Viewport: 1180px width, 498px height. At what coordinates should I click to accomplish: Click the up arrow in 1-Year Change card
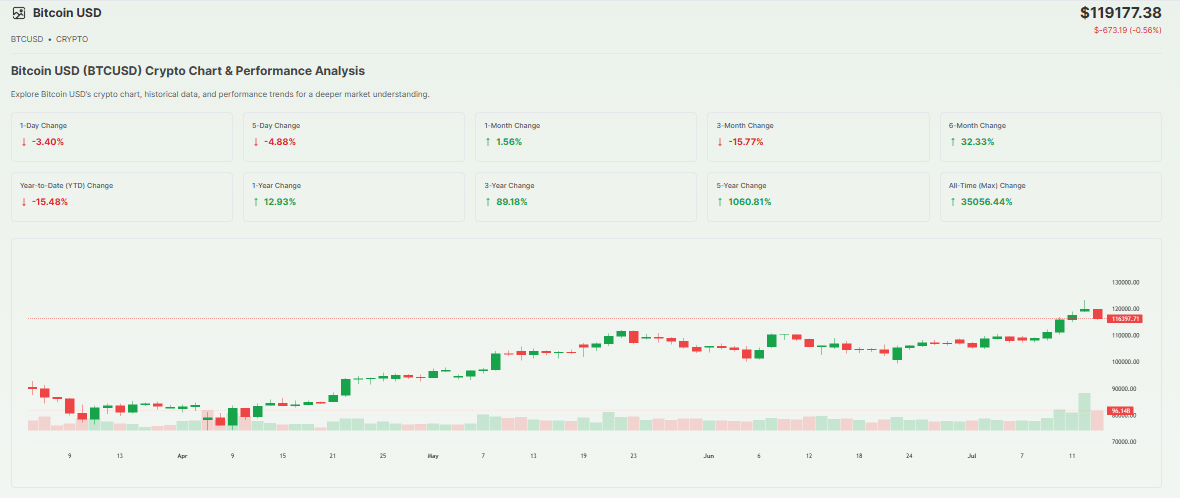[256, 202]
